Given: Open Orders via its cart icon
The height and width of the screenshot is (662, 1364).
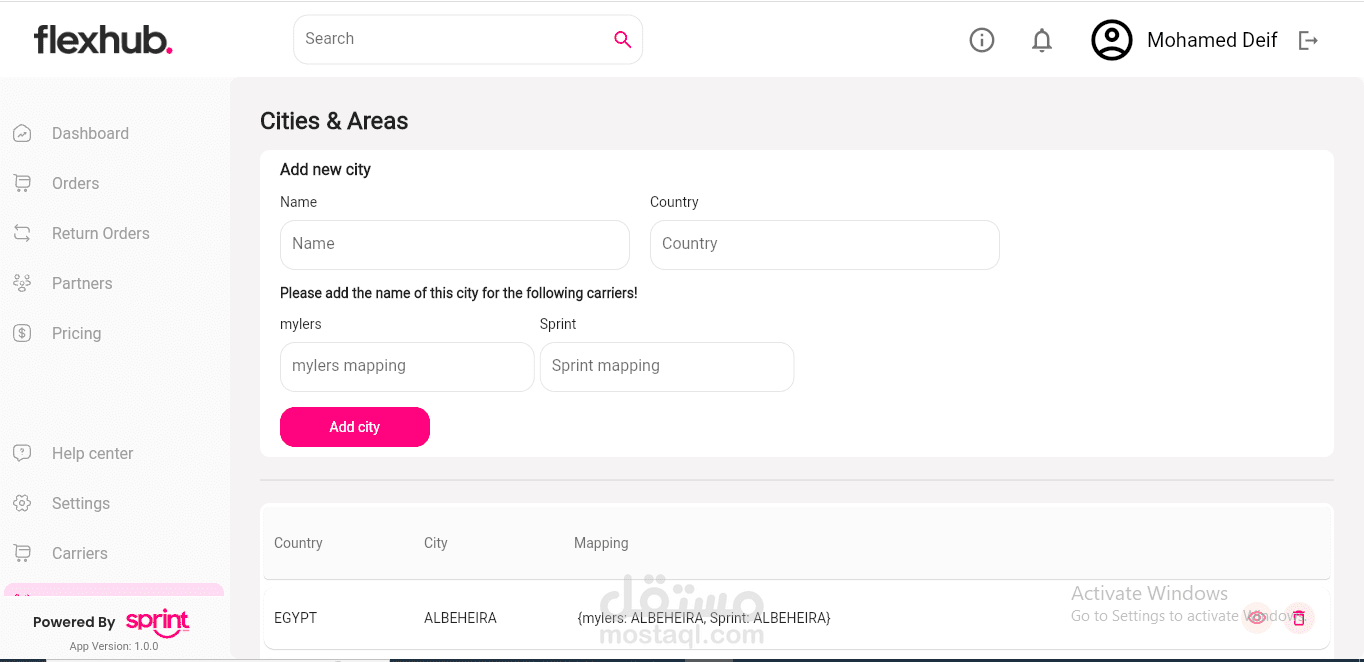Looking at the screenshot, I should (22, 183).
